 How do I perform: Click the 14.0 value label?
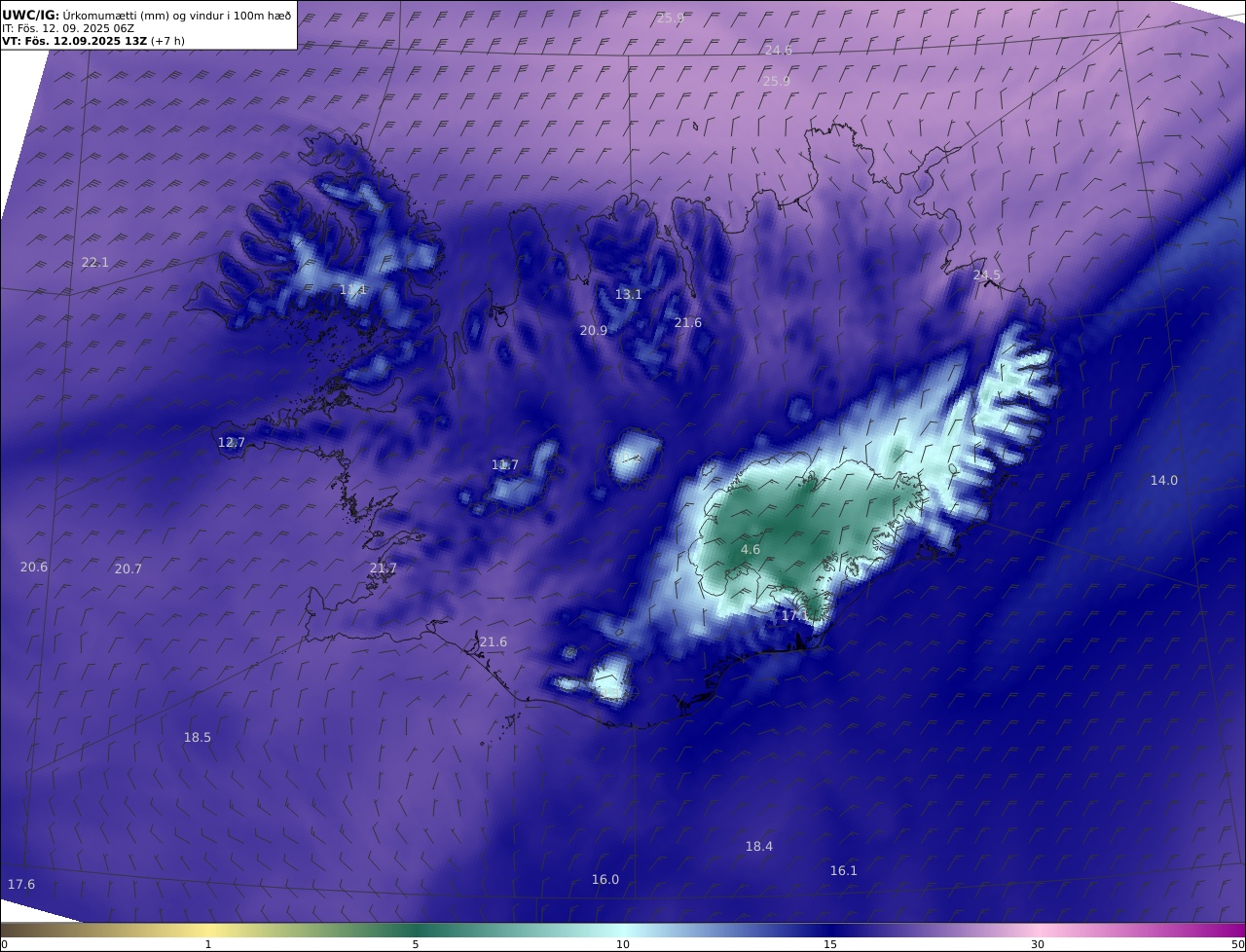1164,481
